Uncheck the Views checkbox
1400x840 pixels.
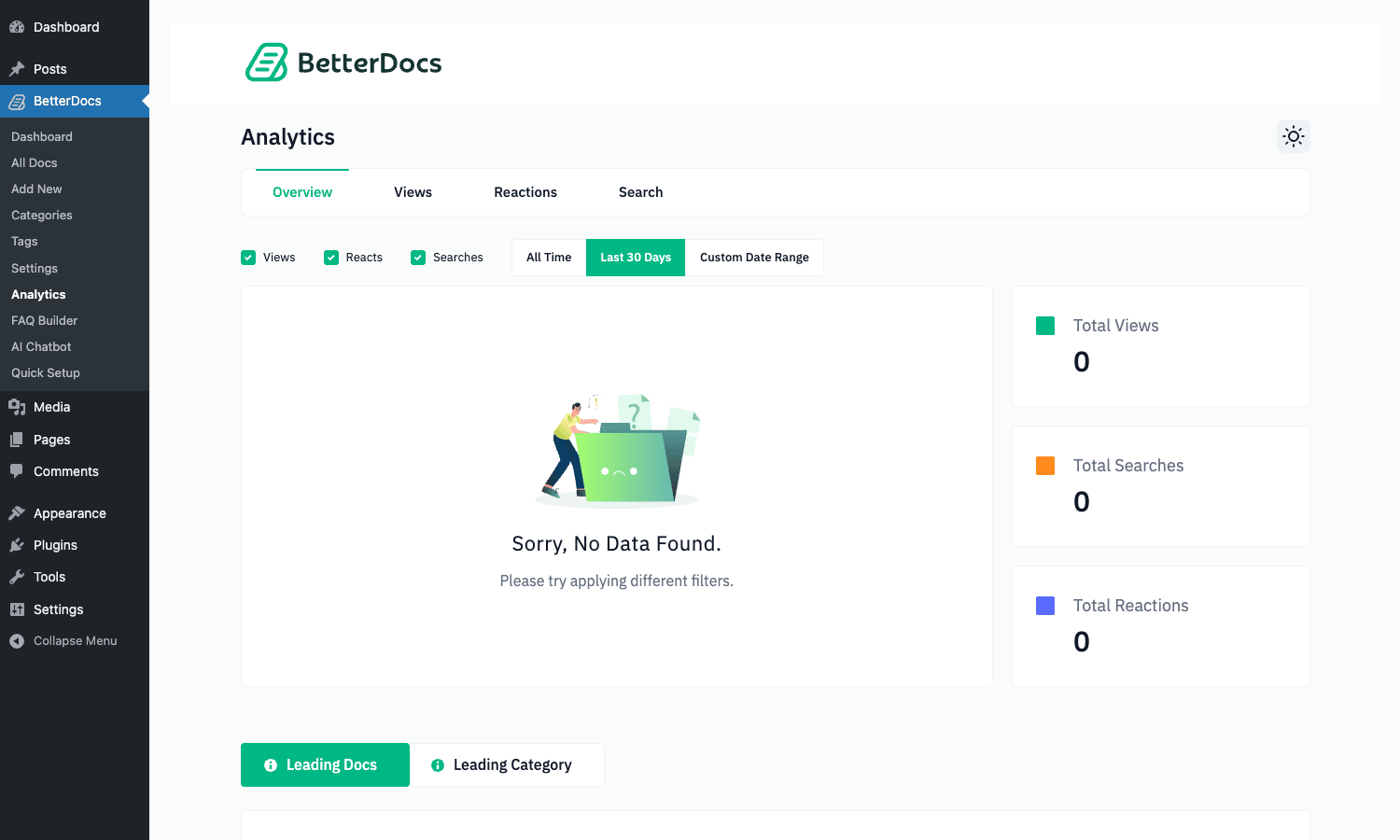click(248, 258)
